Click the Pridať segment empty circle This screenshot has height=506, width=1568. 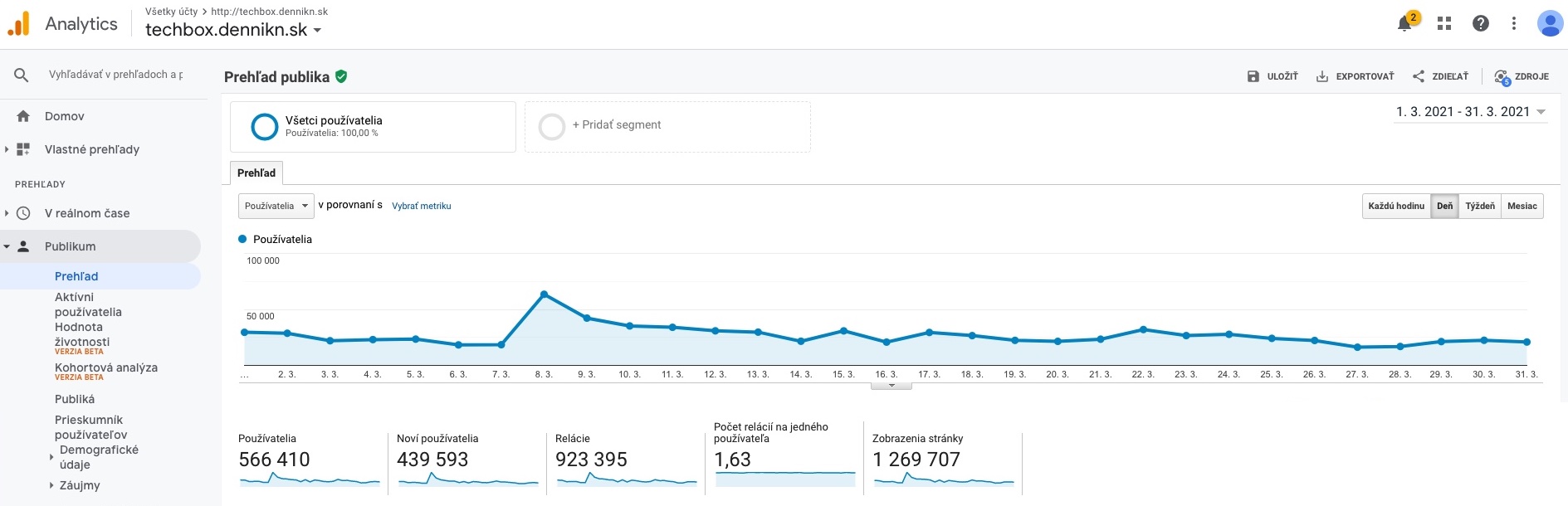[552, 127]
